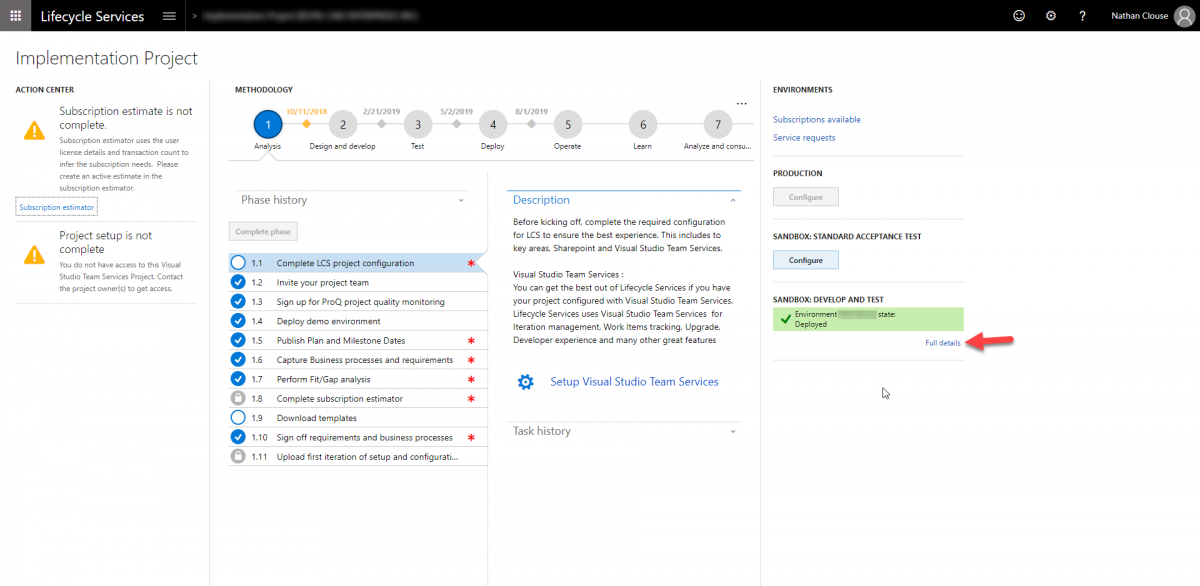Click the Subscription estimator link
This screenshot has height=586, width=1200.
coord(57,207)
